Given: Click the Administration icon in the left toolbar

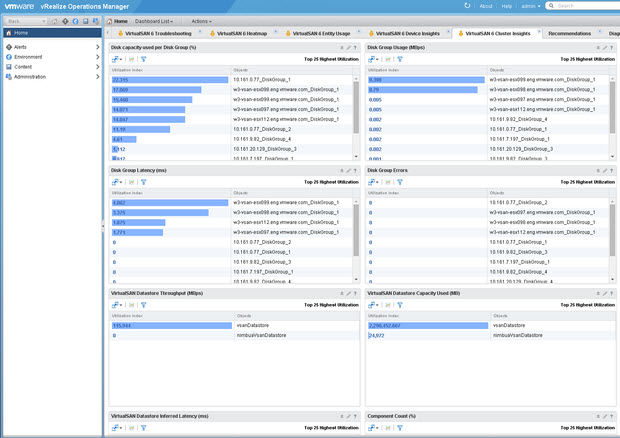Looking at the screenshot, I should pos(96,21).
